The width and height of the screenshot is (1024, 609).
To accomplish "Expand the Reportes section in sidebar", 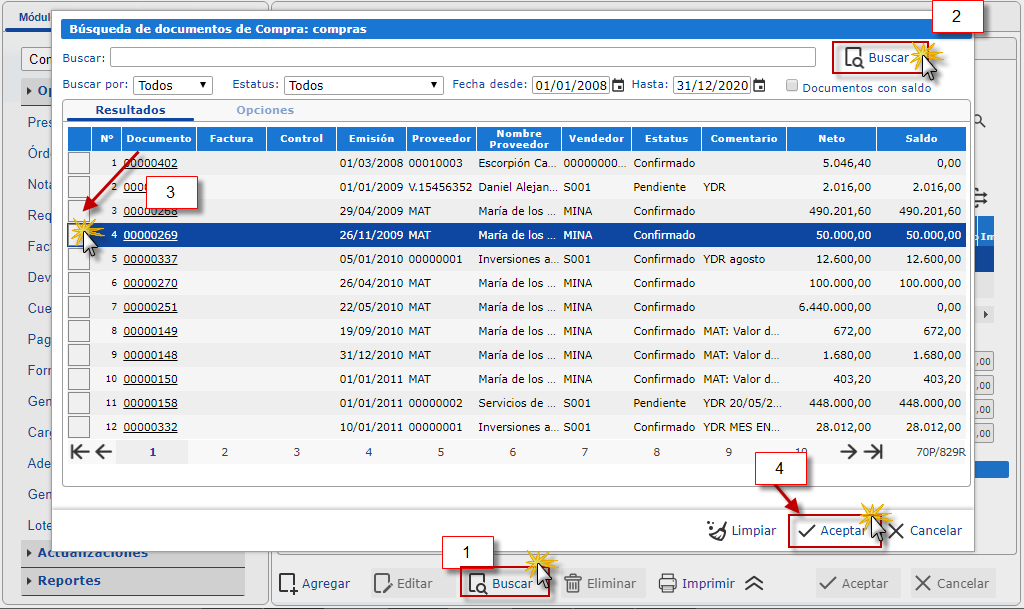I will point(69,581).
